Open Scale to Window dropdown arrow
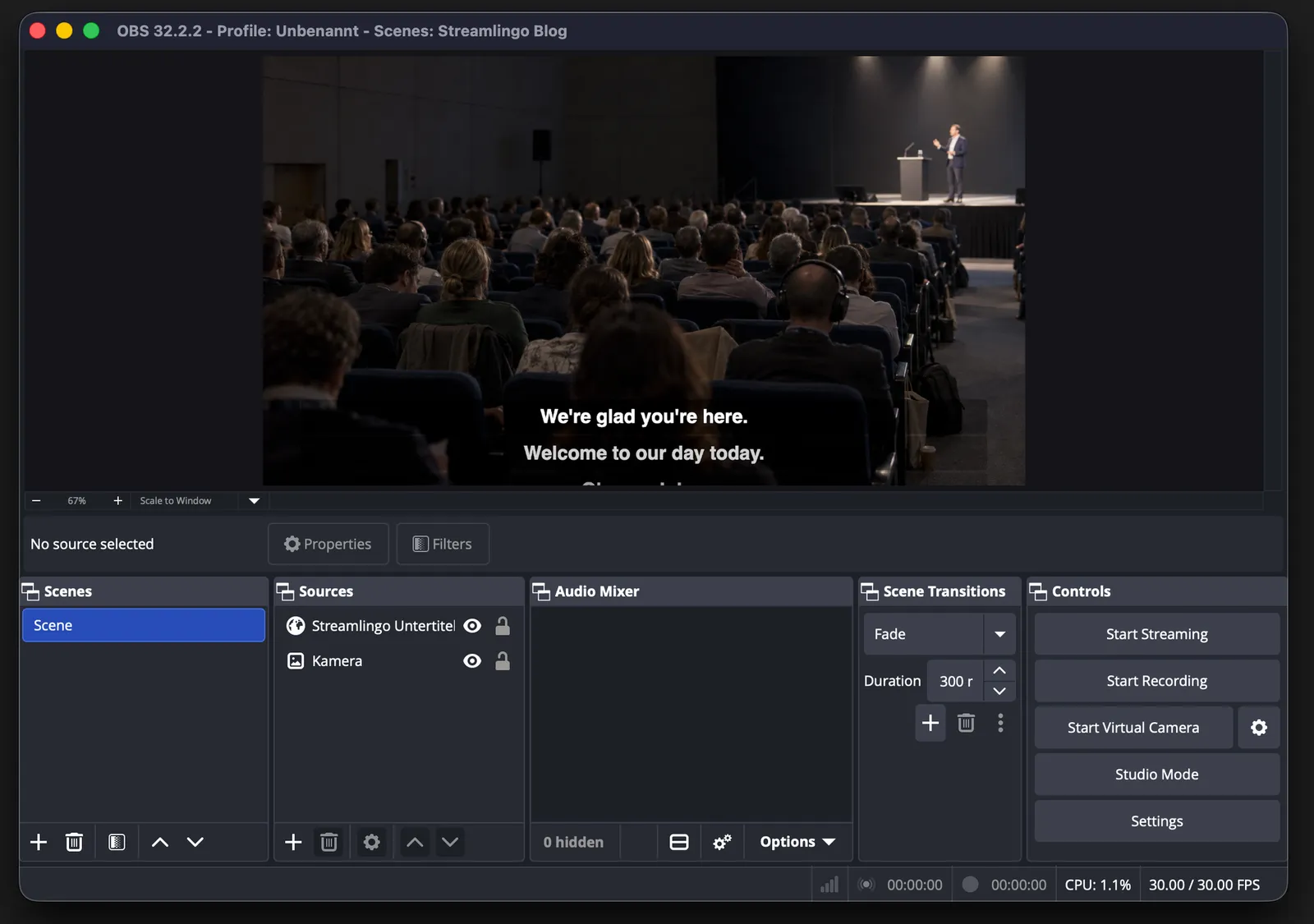 click(254, 500)
